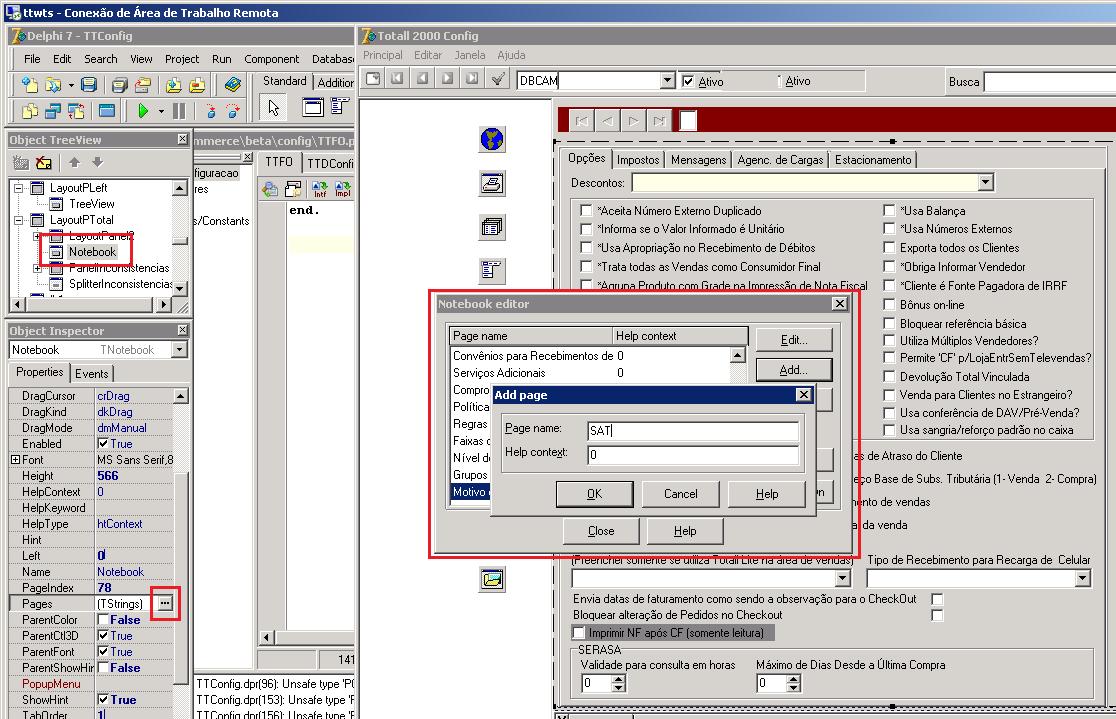Viewport: 1116px width, 719px height.
Task: Open the Component menu
Action: (271, 59)
